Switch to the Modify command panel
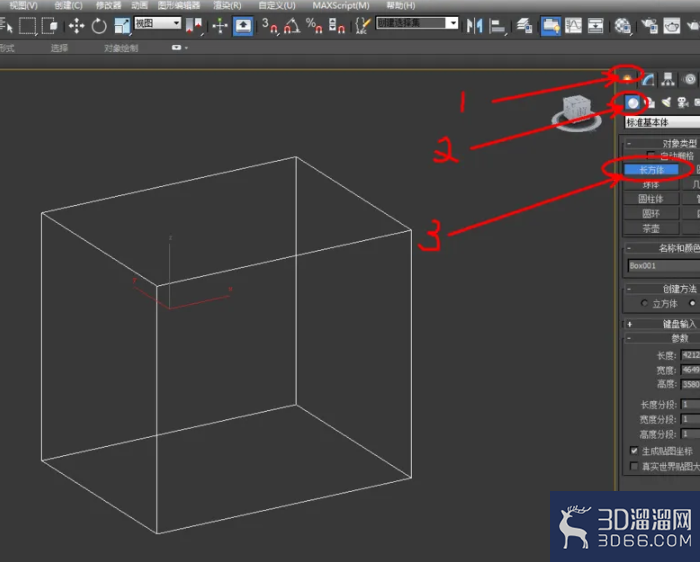700x562 pixels. [648, 79]
